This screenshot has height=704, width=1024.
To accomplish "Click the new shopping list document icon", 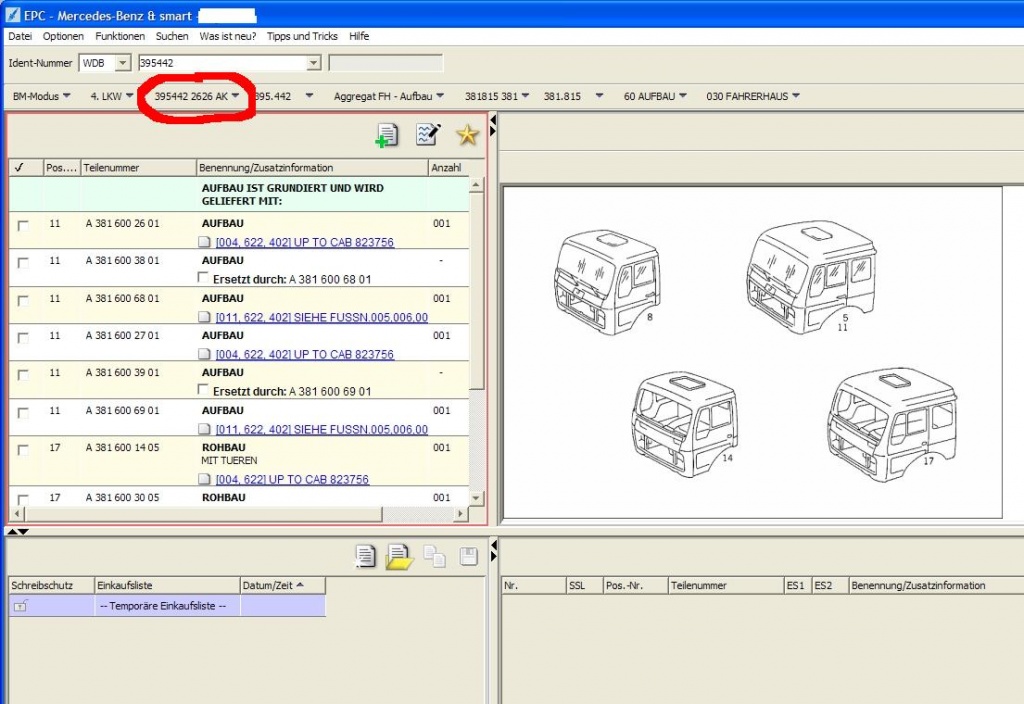I will point(365,556).
